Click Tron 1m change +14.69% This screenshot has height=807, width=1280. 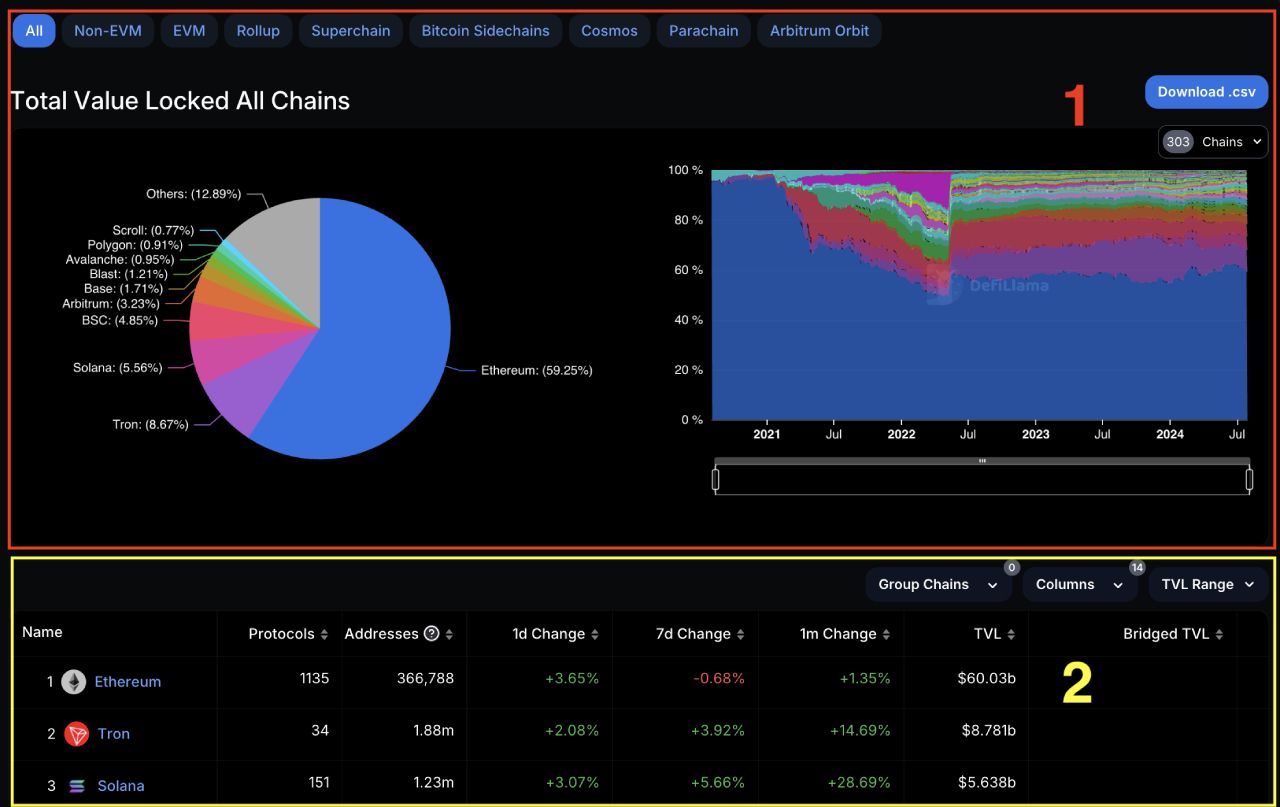860,731
